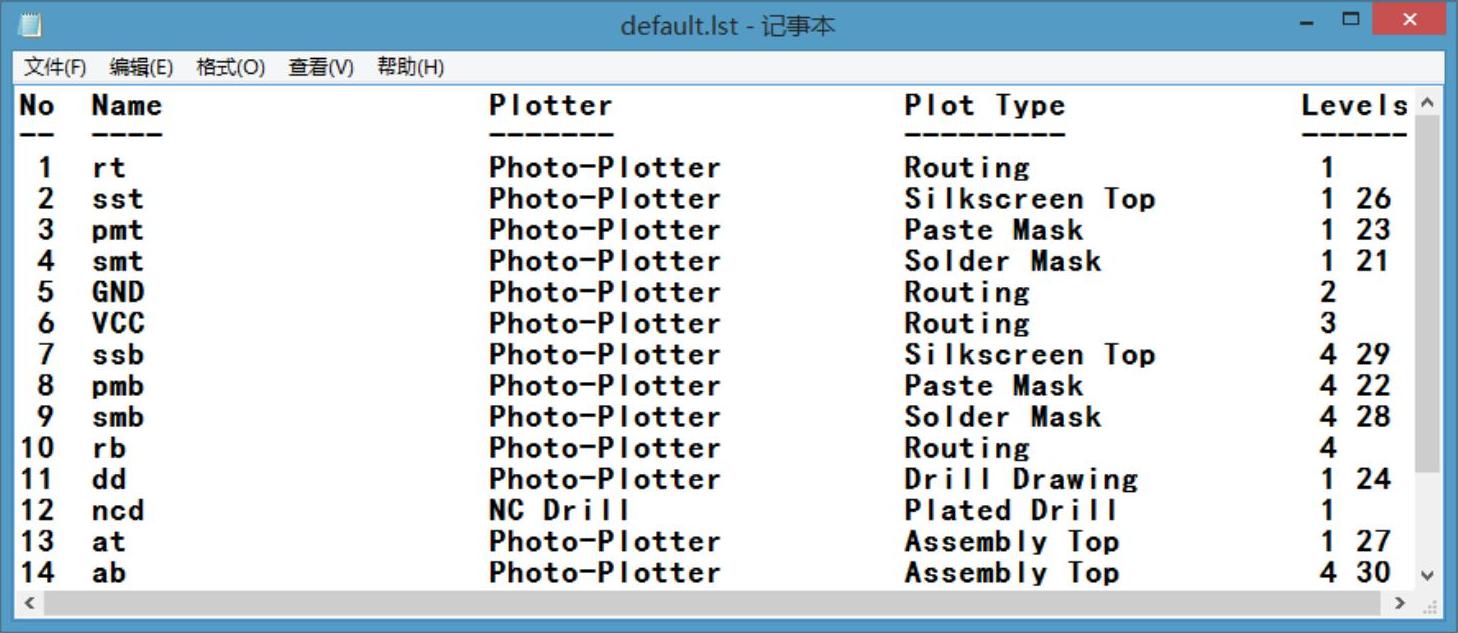Close the default.lst Notepad window
This screenshot has width=1458, height=633.
1410,20
